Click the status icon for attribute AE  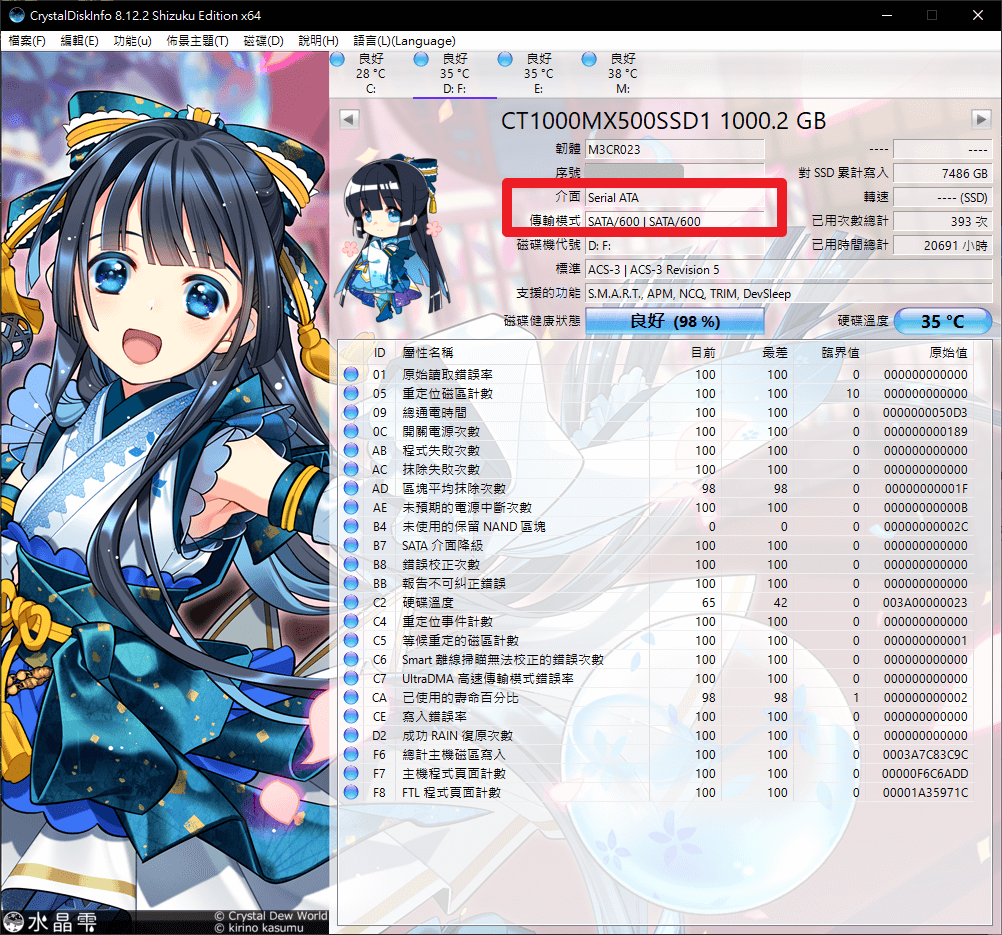(x=351, y=507)
